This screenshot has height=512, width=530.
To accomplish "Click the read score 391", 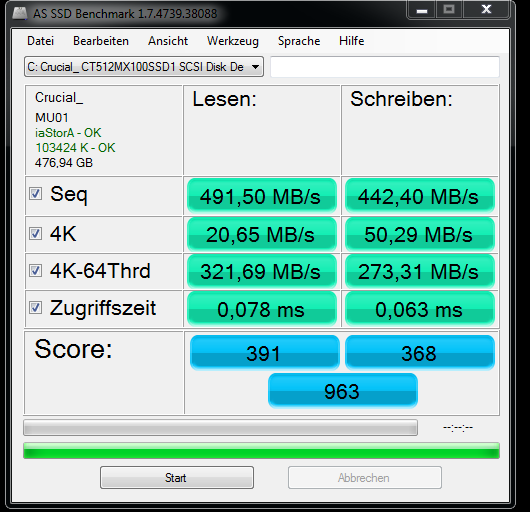I will coord(265,352).
